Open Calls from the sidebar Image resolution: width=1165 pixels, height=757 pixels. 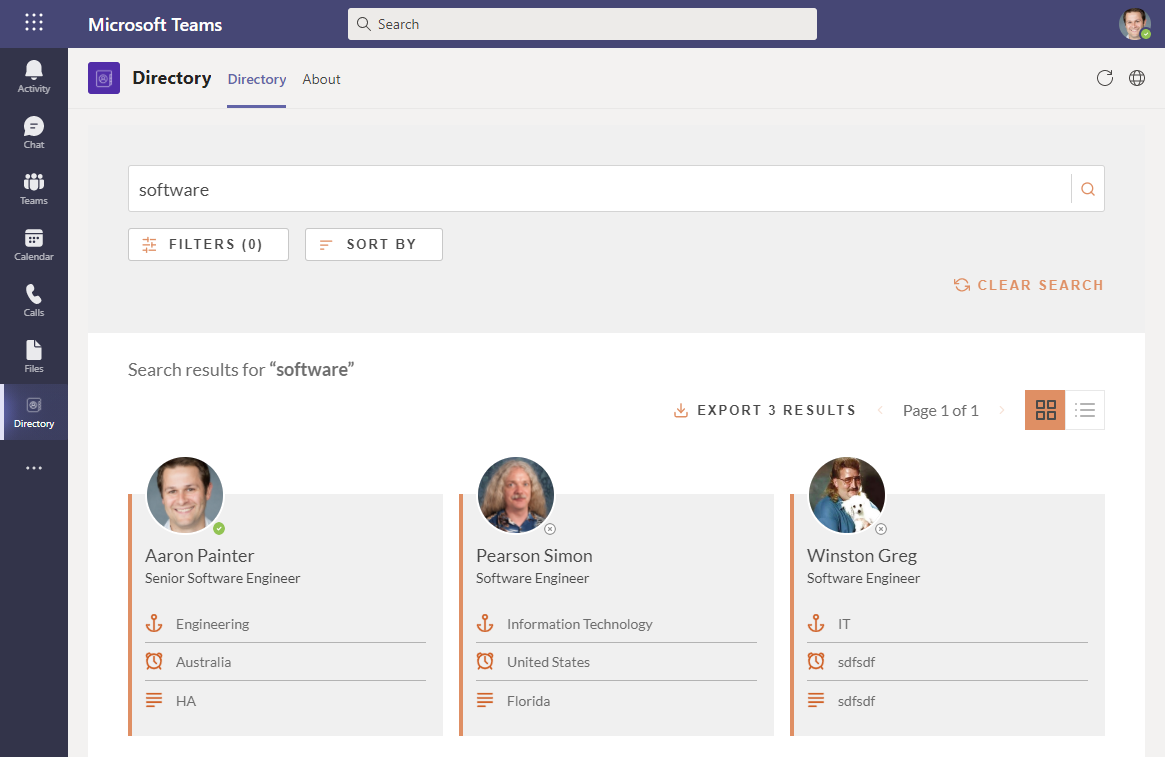(33, 301)
